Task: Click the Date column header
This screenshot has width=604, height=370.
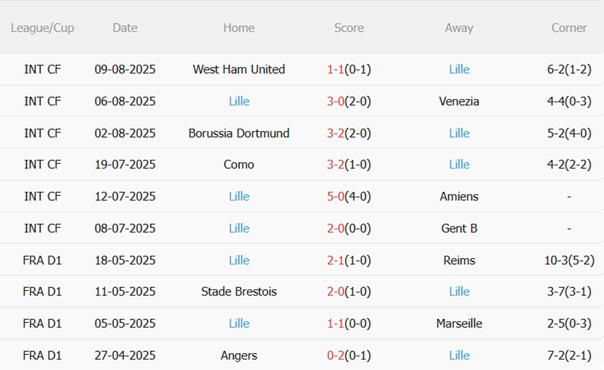Action: 125,28
